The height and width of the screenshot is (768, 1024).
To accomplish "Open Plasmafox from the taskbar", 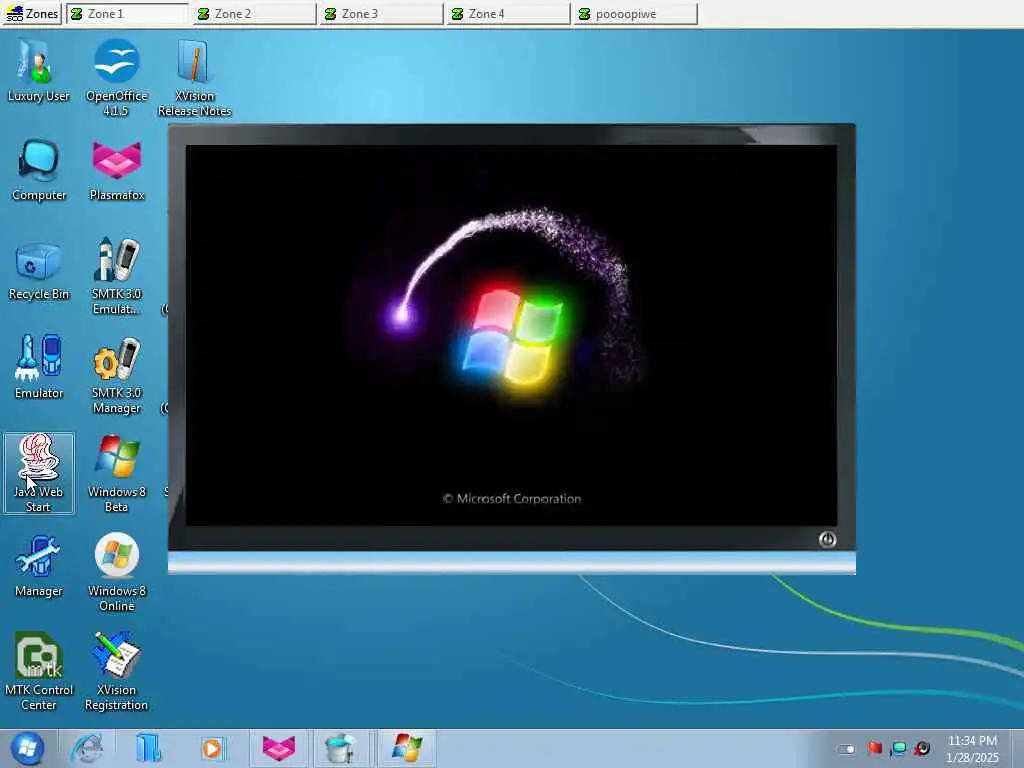I will (x=279, y=748).
